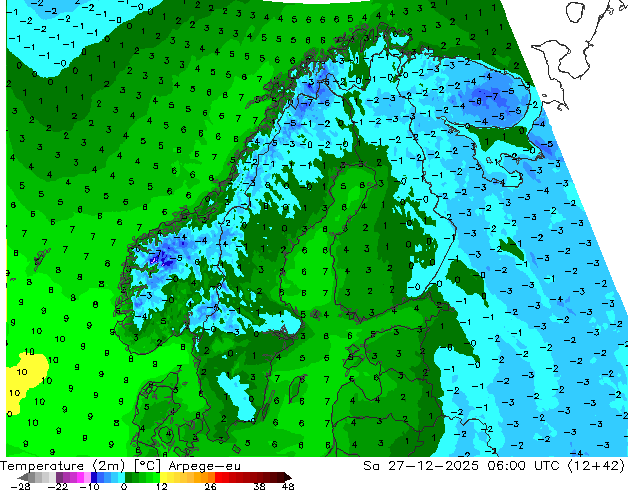Screen dimensions: 634x490
Task: Click the 0 label under the color scale
Action: (x=123, y=486)
